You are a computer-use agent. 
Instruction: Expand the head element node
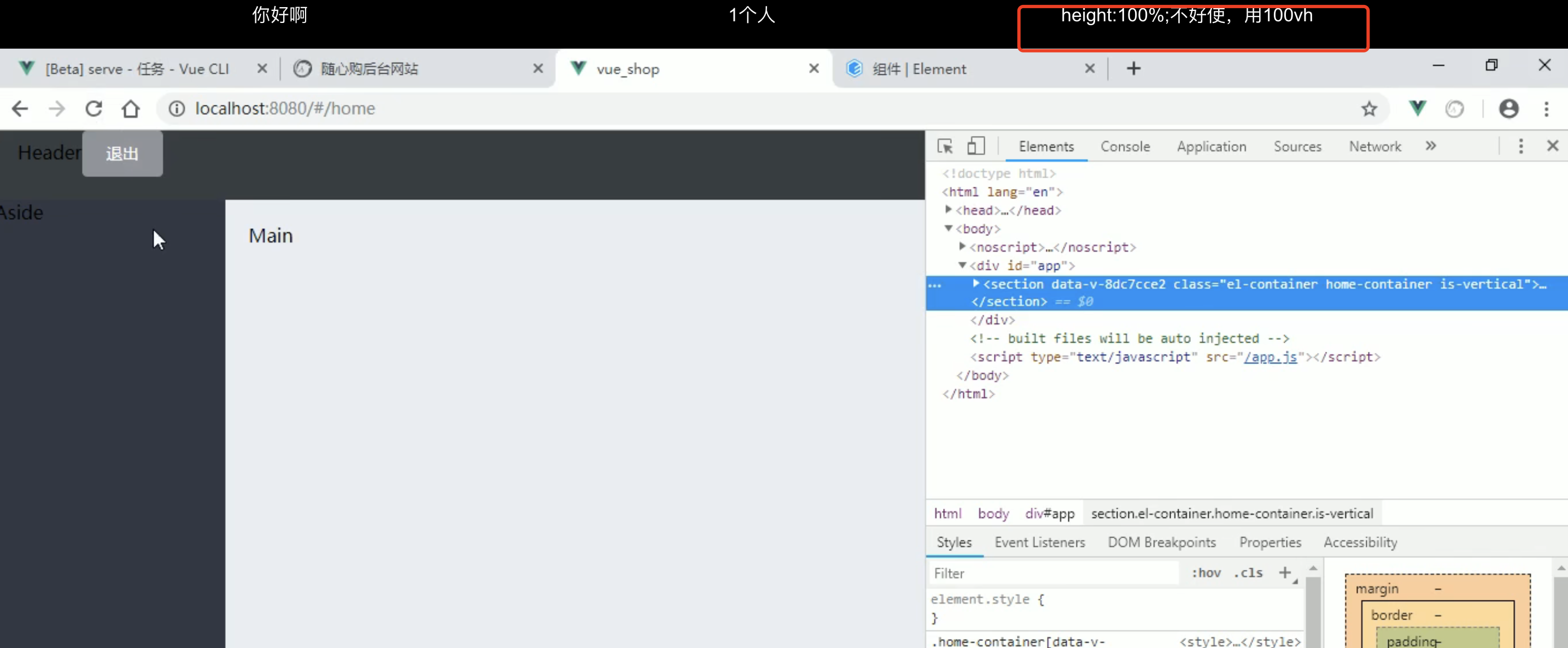[x=949, y=210]
